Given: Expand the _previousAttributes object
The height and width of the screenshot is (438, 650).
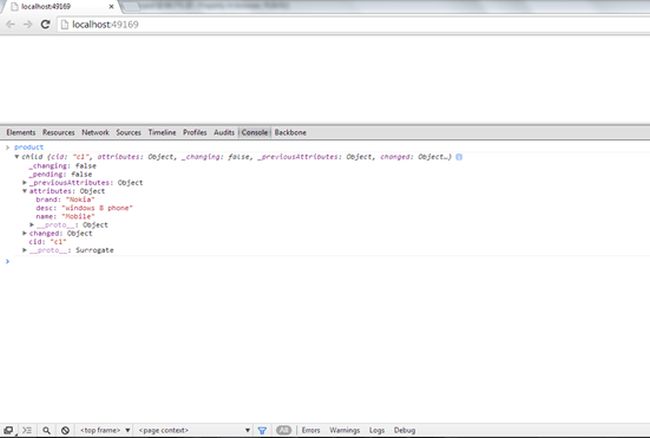Looking at the screenshot, I should [x=24, y=182].
